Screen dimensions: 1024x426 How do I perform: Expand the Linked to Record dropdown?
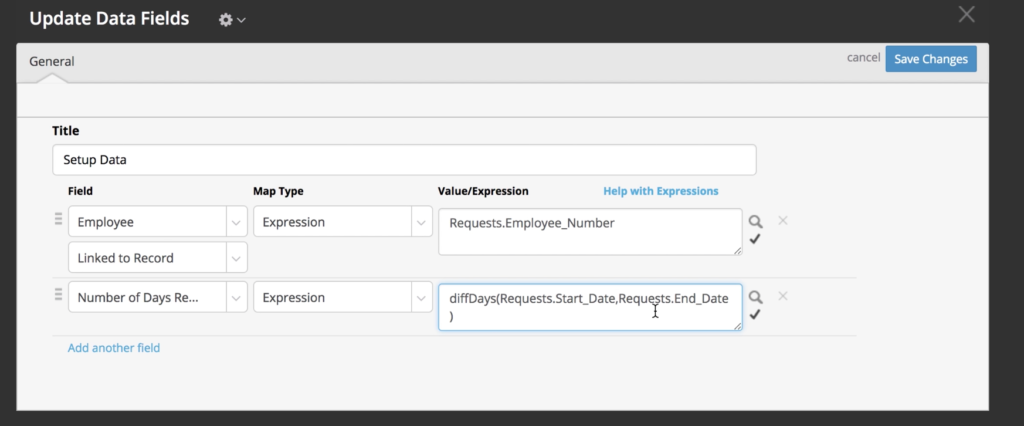coord(157,257)
